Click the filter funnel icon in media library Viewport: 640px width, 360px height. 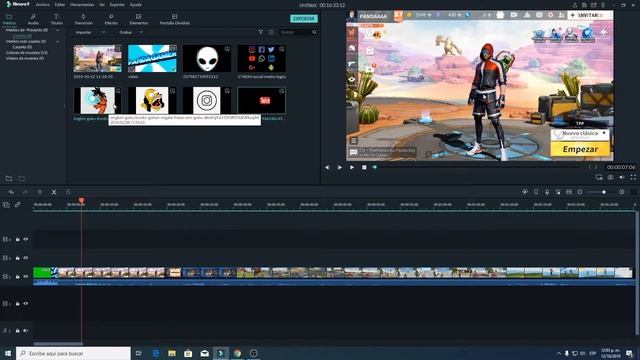[x=260, y=32]
